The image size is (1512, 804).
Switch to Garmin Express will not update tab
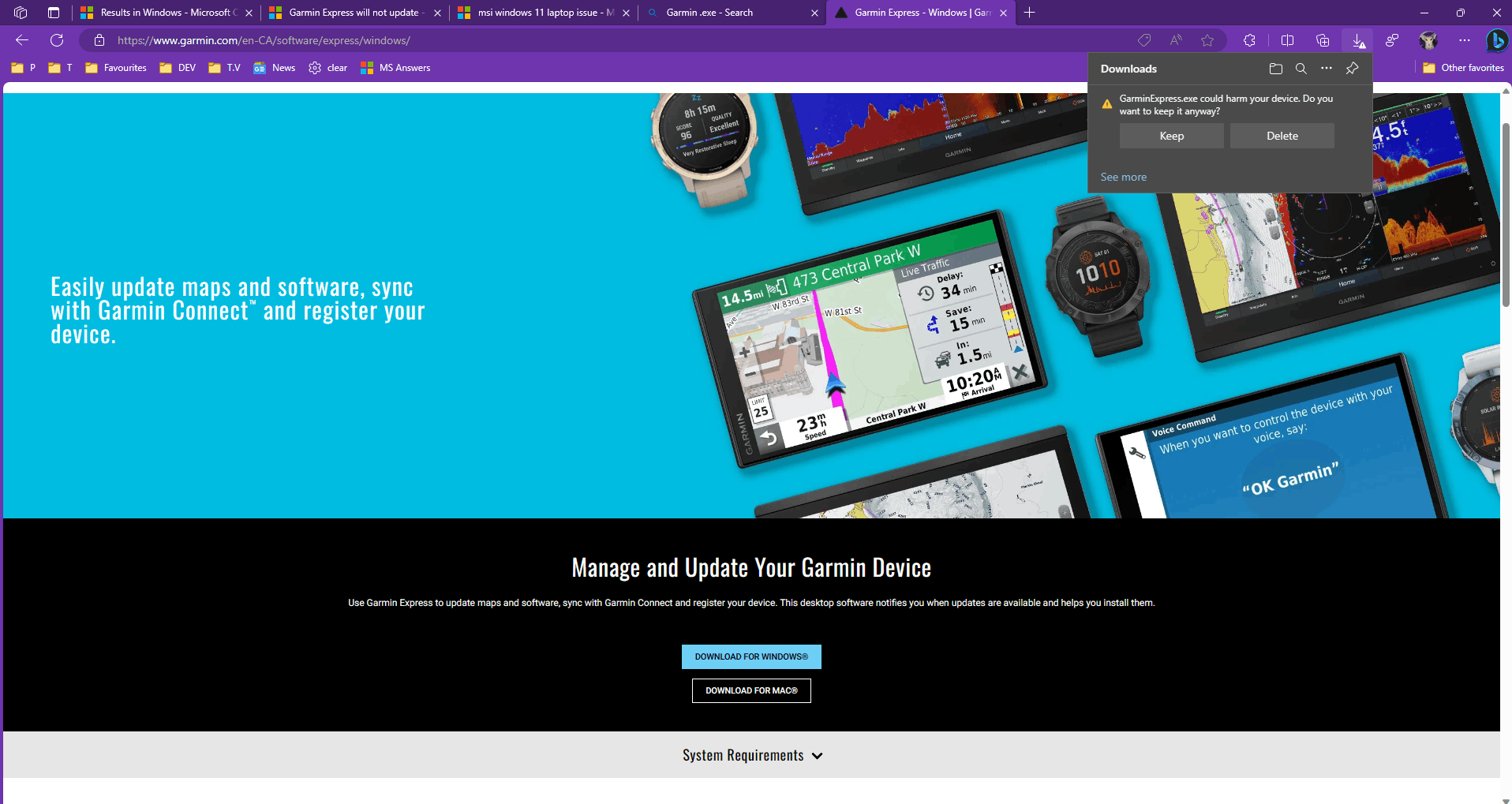[x=355, y=13]
